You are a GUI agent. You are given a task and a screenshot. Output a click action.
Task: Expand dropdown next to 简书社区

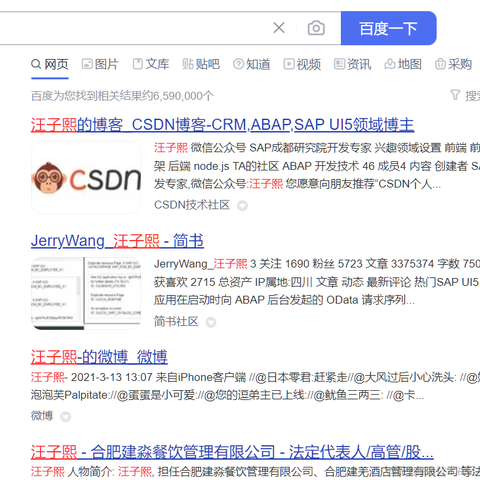211,322
